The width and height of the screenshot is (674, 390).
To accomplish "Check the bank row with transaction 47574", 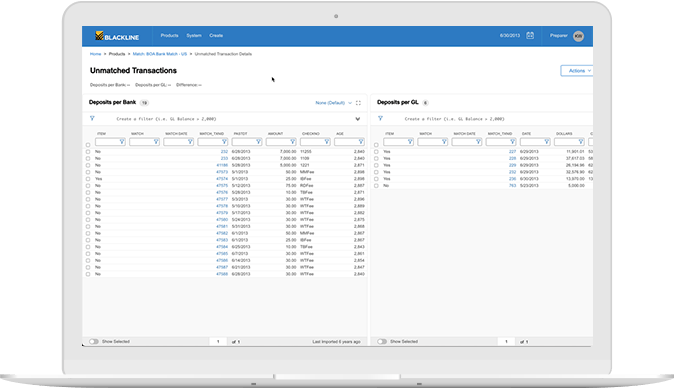I will click(x=88, y=179).
